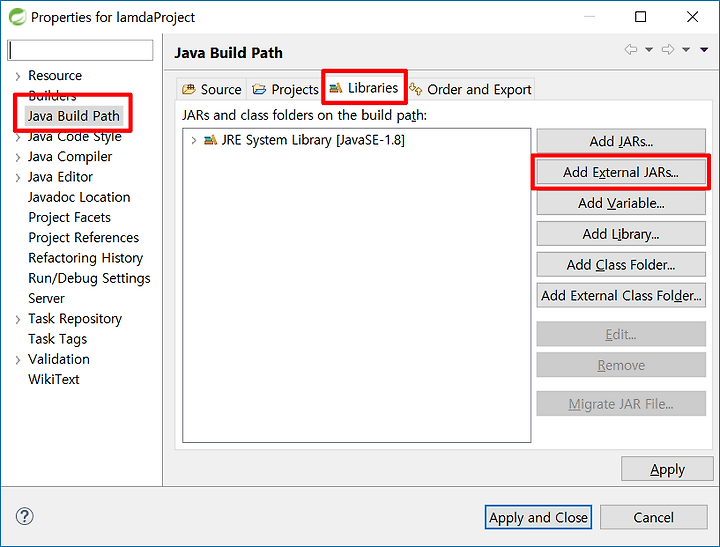Select Java Editor entry
Image resolution: width=720 pixels, height=547 pixels.
pyautogui.click(x=60, y=177)
